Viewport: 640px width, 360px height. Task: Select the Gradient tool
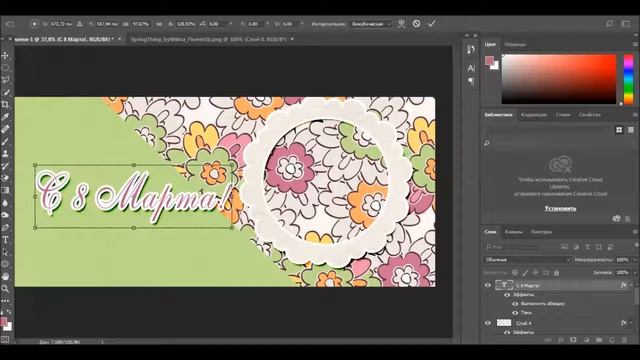pos(5,190)
